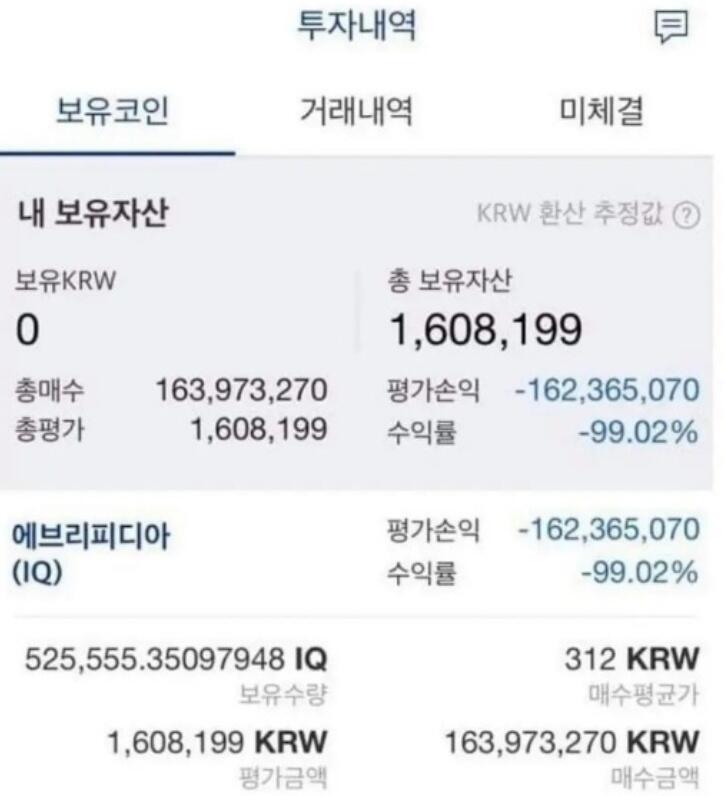
Task: Tap the KRW 환산 추정값 label
Action: pyautogui.click(x=570, y=213)
